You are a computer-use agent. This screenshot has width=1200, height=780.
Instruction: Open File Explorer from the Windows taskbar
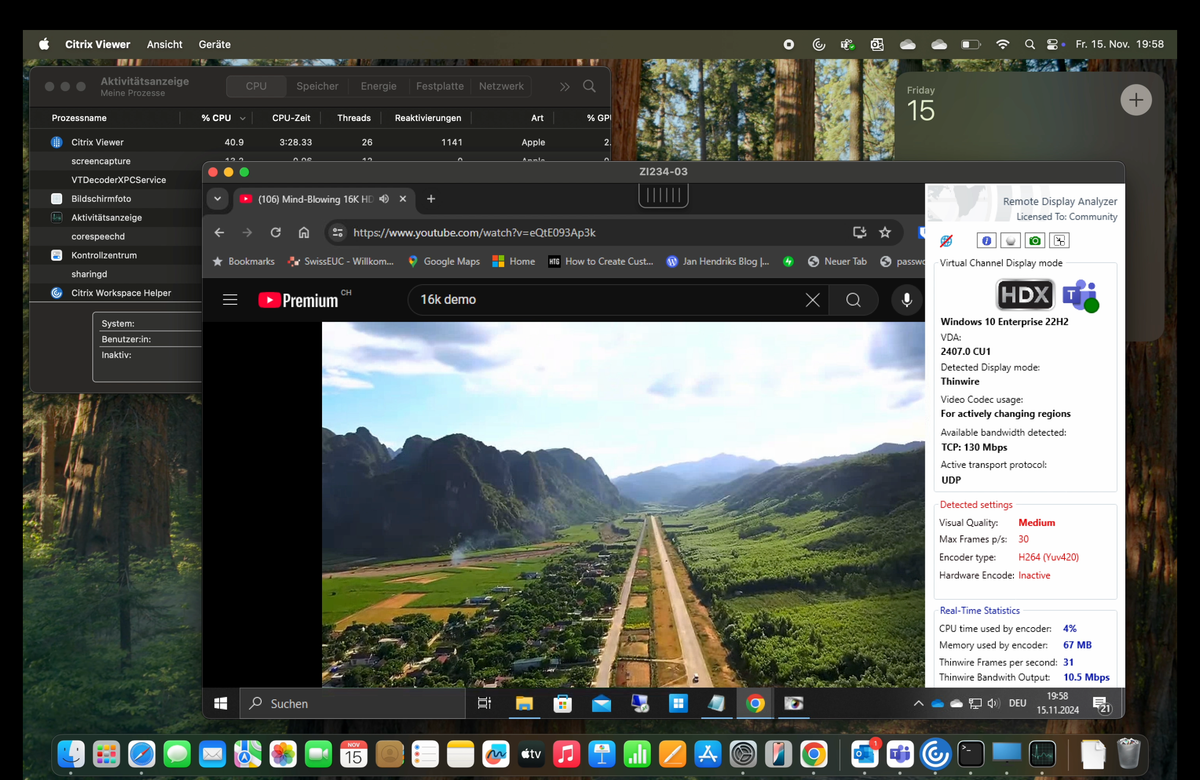(x=524, y=704)
